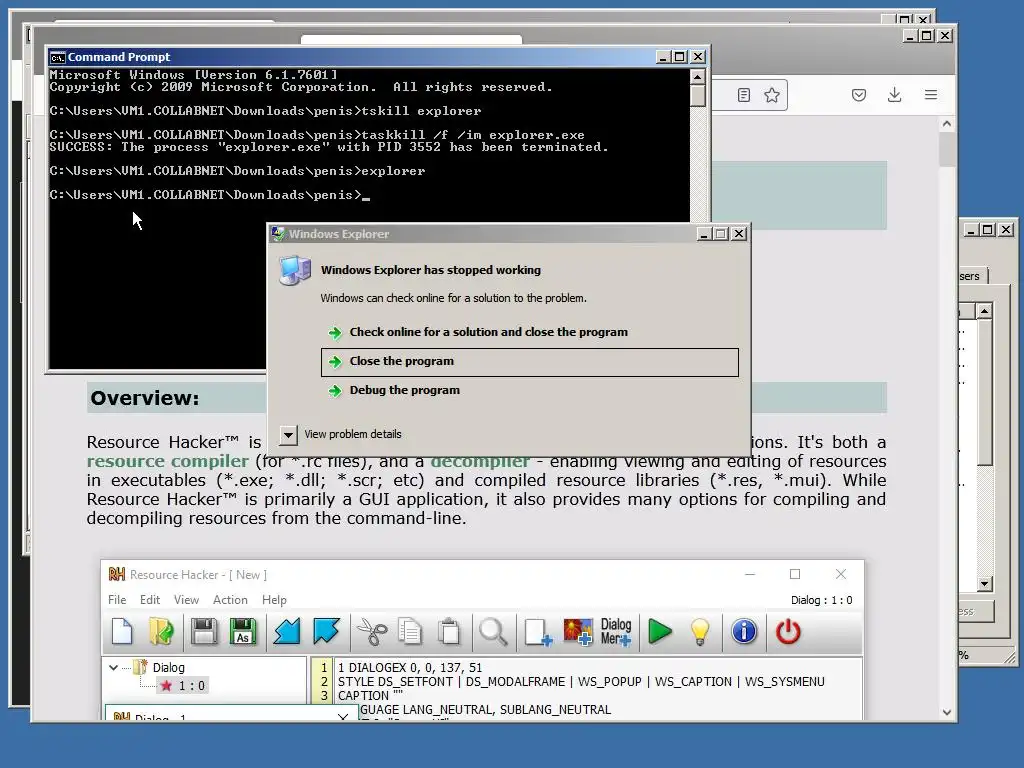Image resolution: width=1024 pixels, height=768 pixels.
Task: Click the blue up-right arrow toolbar icon
Action: point(326,632)
